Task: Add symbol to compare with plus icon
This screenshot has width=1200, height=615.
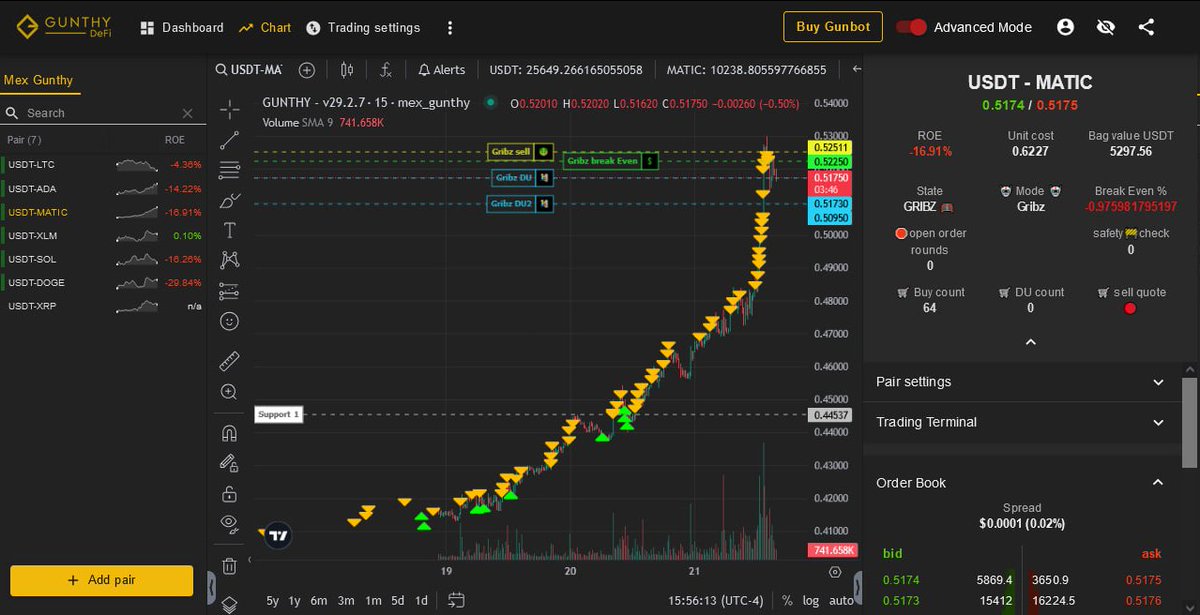Action: click(307, 69)
